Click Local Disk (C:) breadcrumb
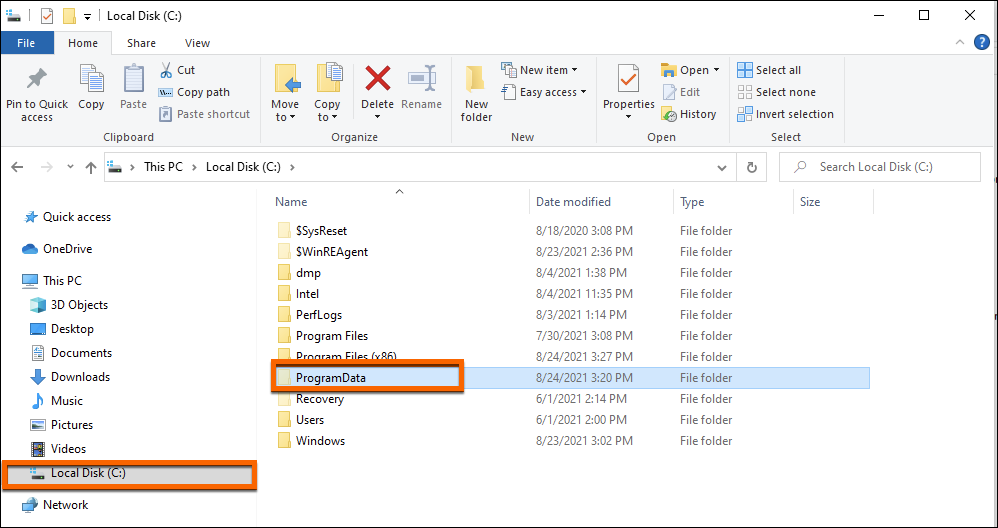This screenshot has height=528, width=998. coord(242,167)
